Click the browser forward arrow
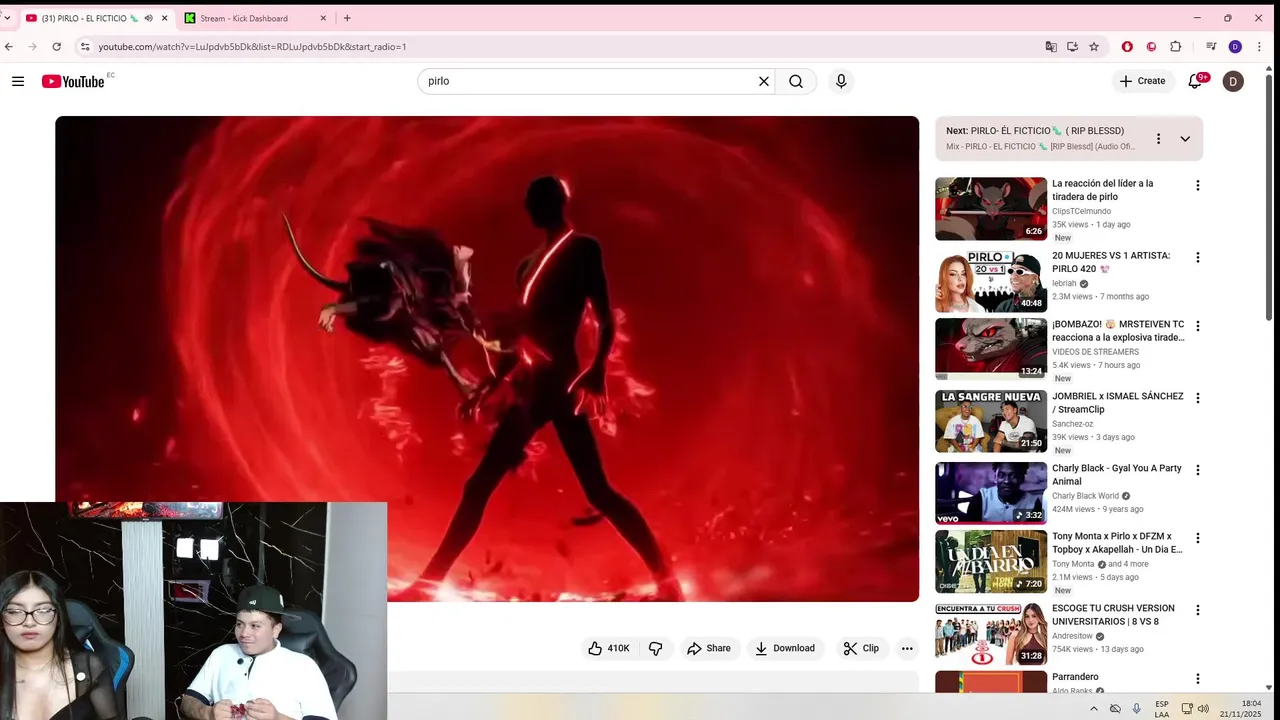 point(32,46)
